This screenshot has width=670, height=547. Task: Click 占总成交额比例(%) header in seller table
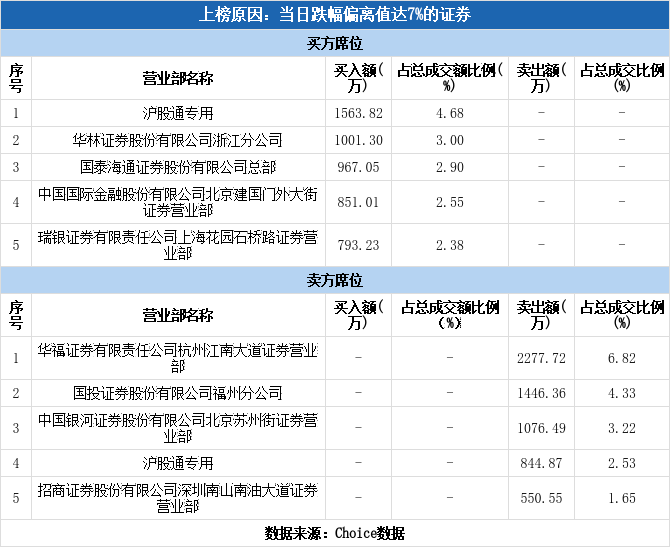coord(450,315)
